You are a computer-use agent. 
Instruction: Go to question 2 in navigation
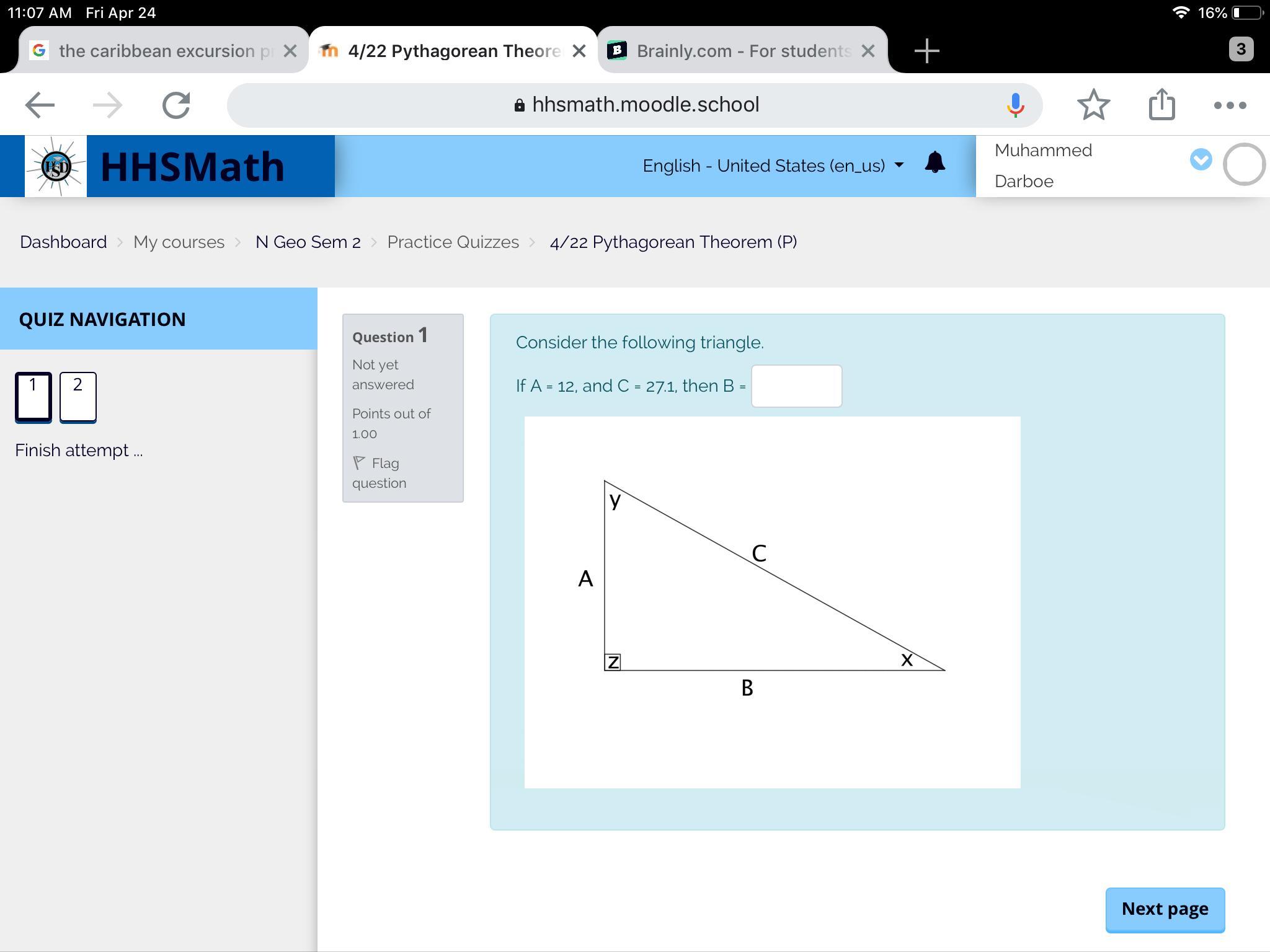click(78, 397)
